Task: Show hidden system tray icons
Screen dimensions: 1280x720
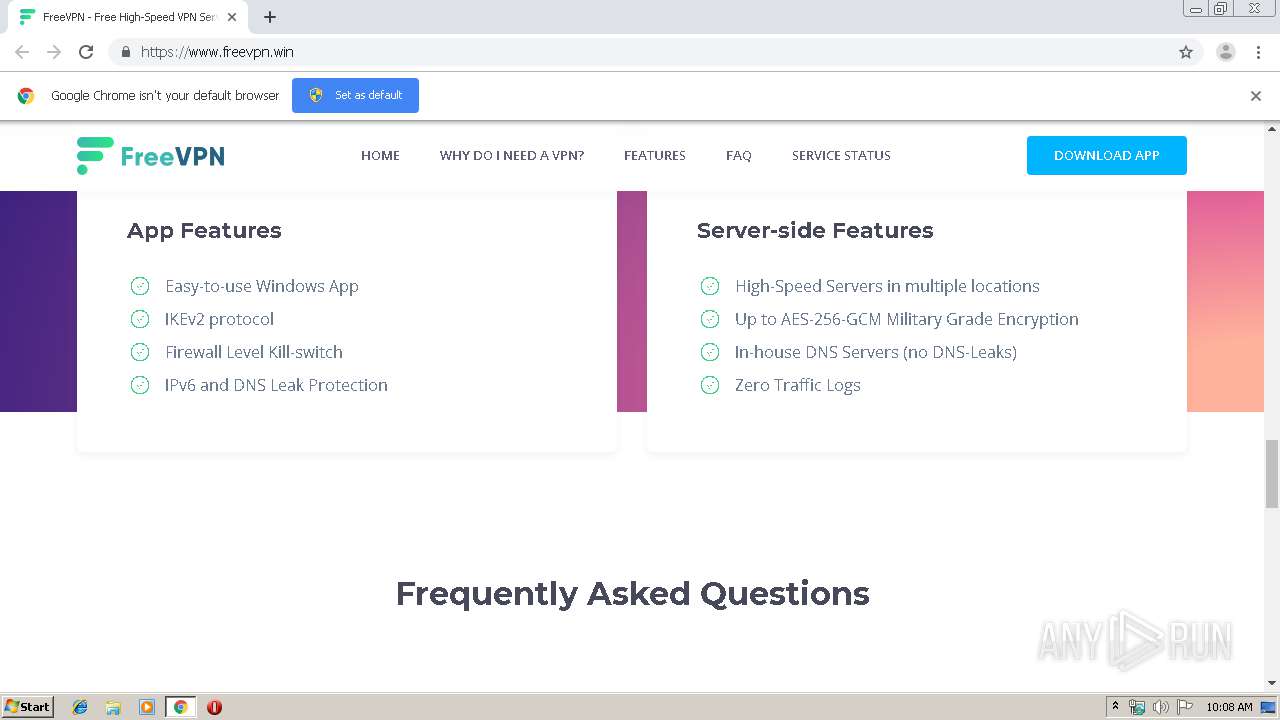Action: point(1115,707)
